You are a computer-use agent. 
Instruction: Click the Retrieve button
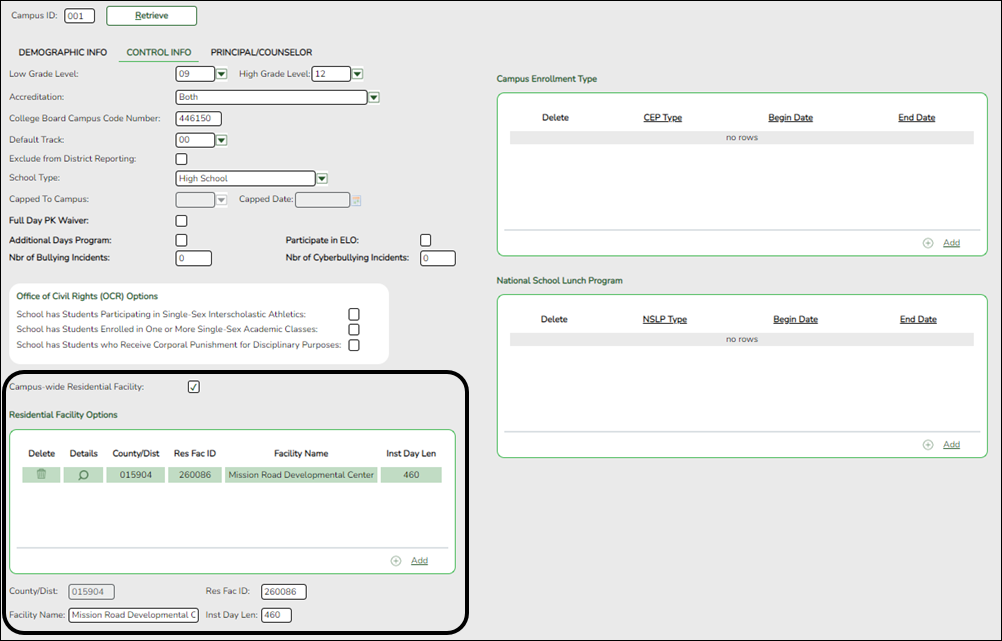151,15
